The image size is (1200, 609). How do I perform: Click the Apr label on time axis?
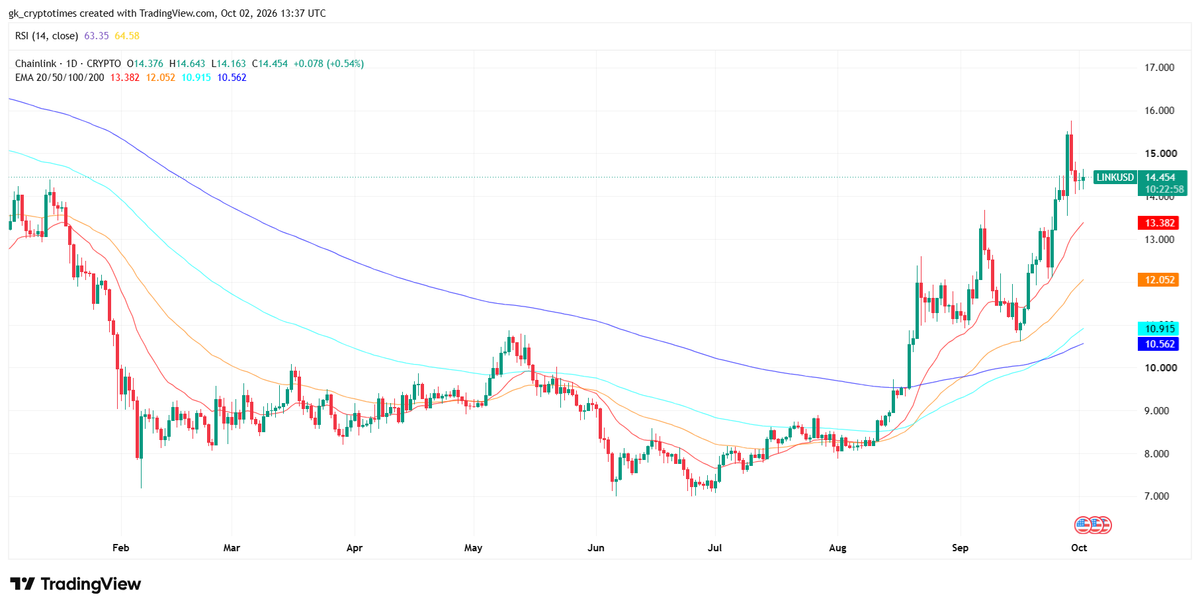354,548
